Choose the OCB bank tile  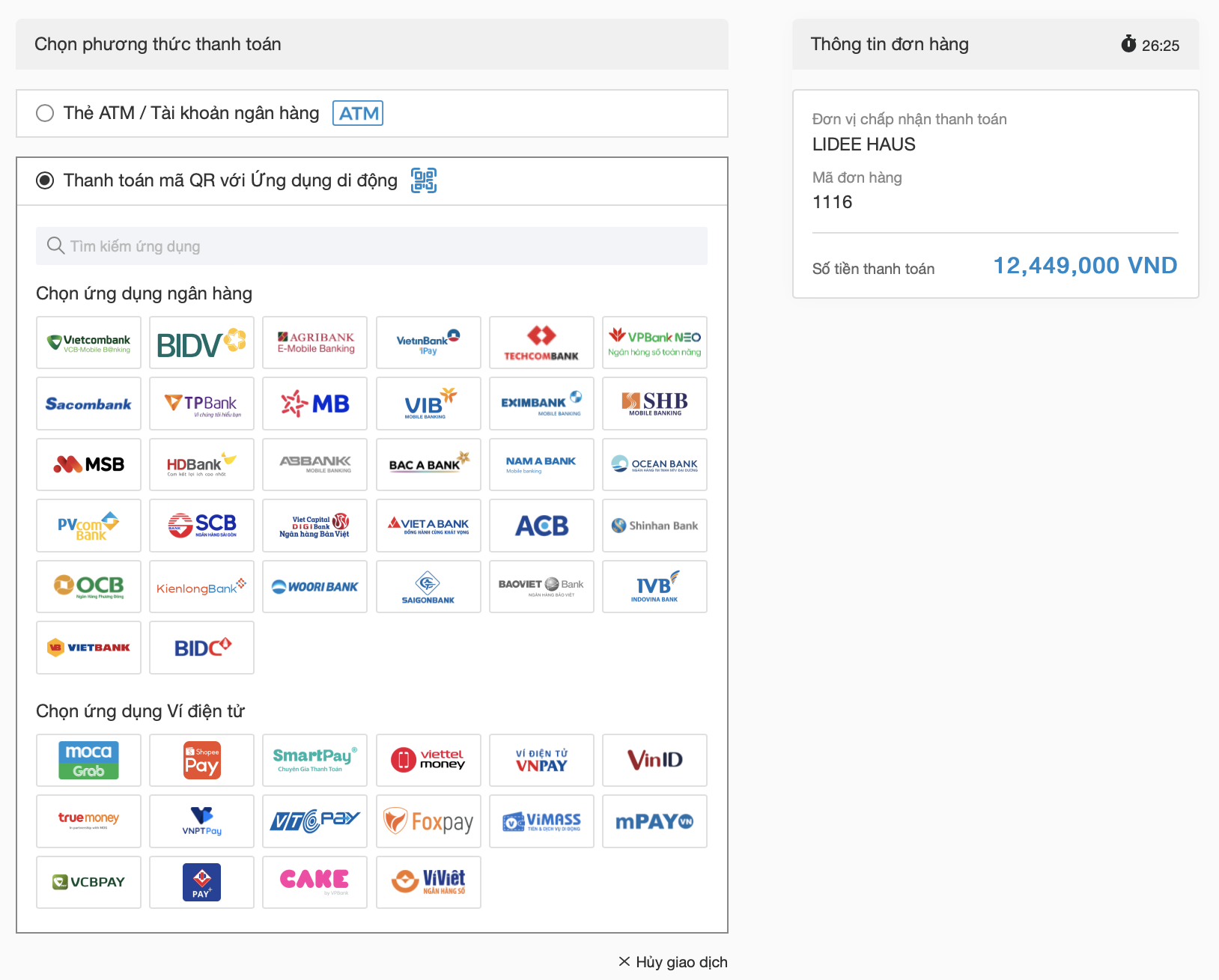tap(88, 586)
